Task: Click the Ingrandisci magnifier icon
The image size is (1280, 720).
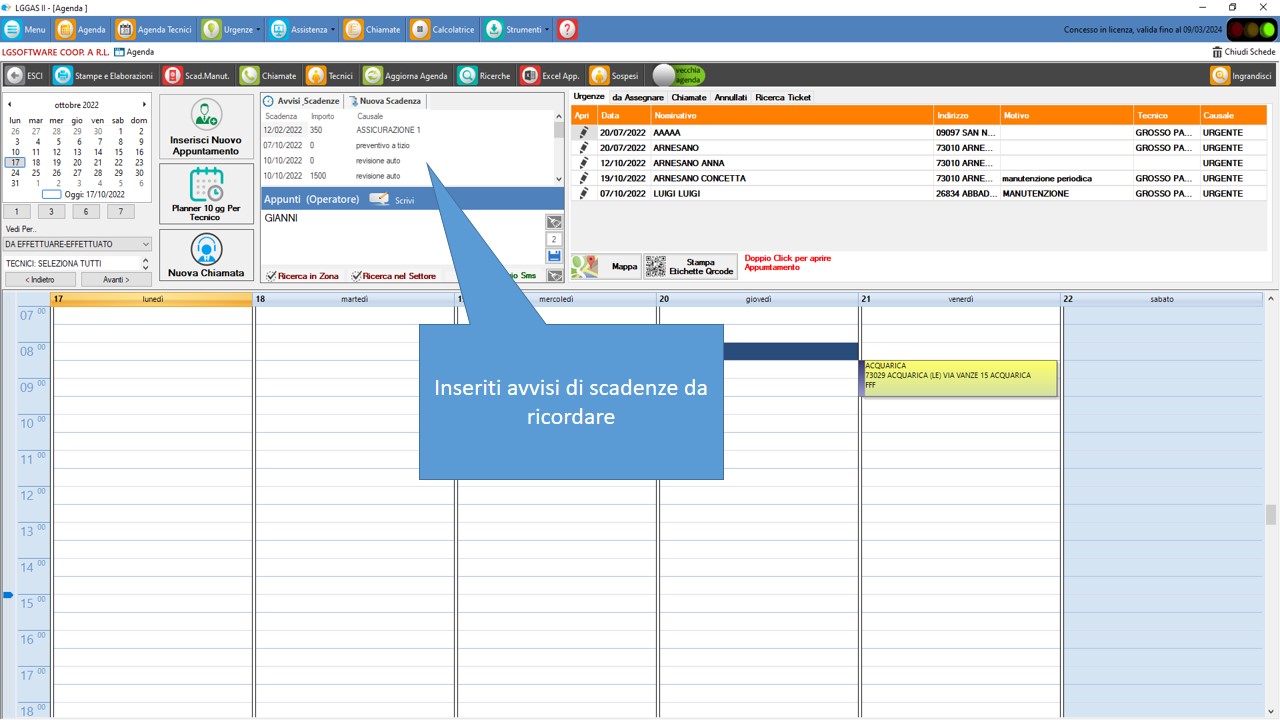Action: [1220, 76]
